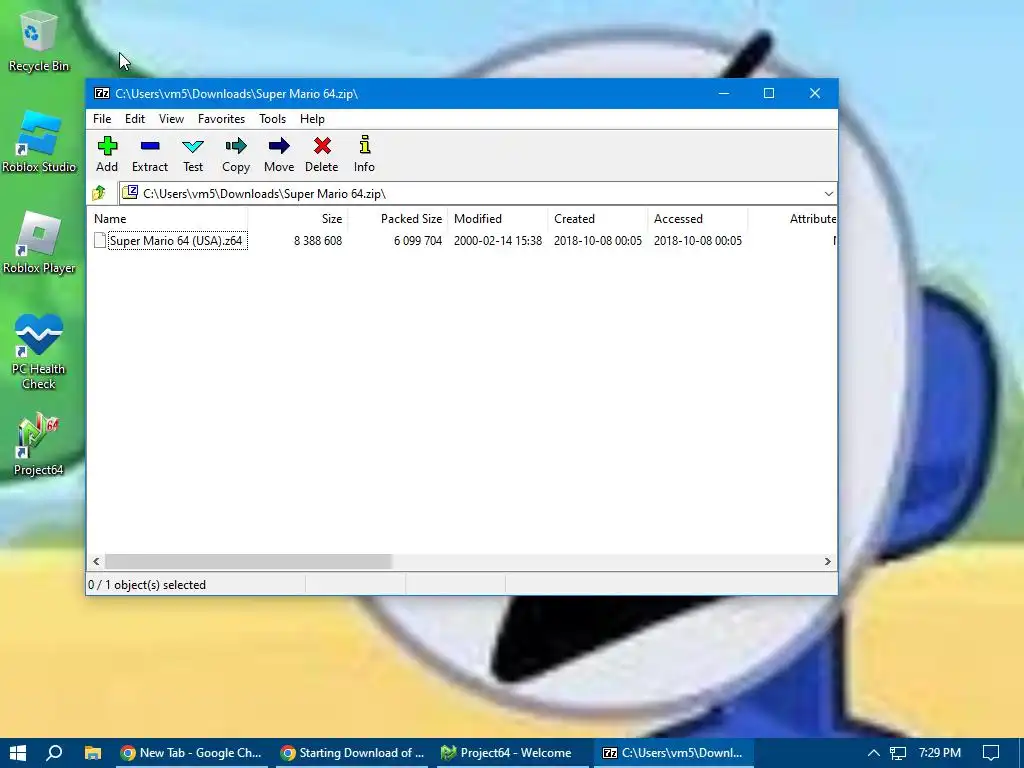The width and height of the screenshot is (1024, 768).
Task: Open the notification center icon
Action: [x=991, y=753]
